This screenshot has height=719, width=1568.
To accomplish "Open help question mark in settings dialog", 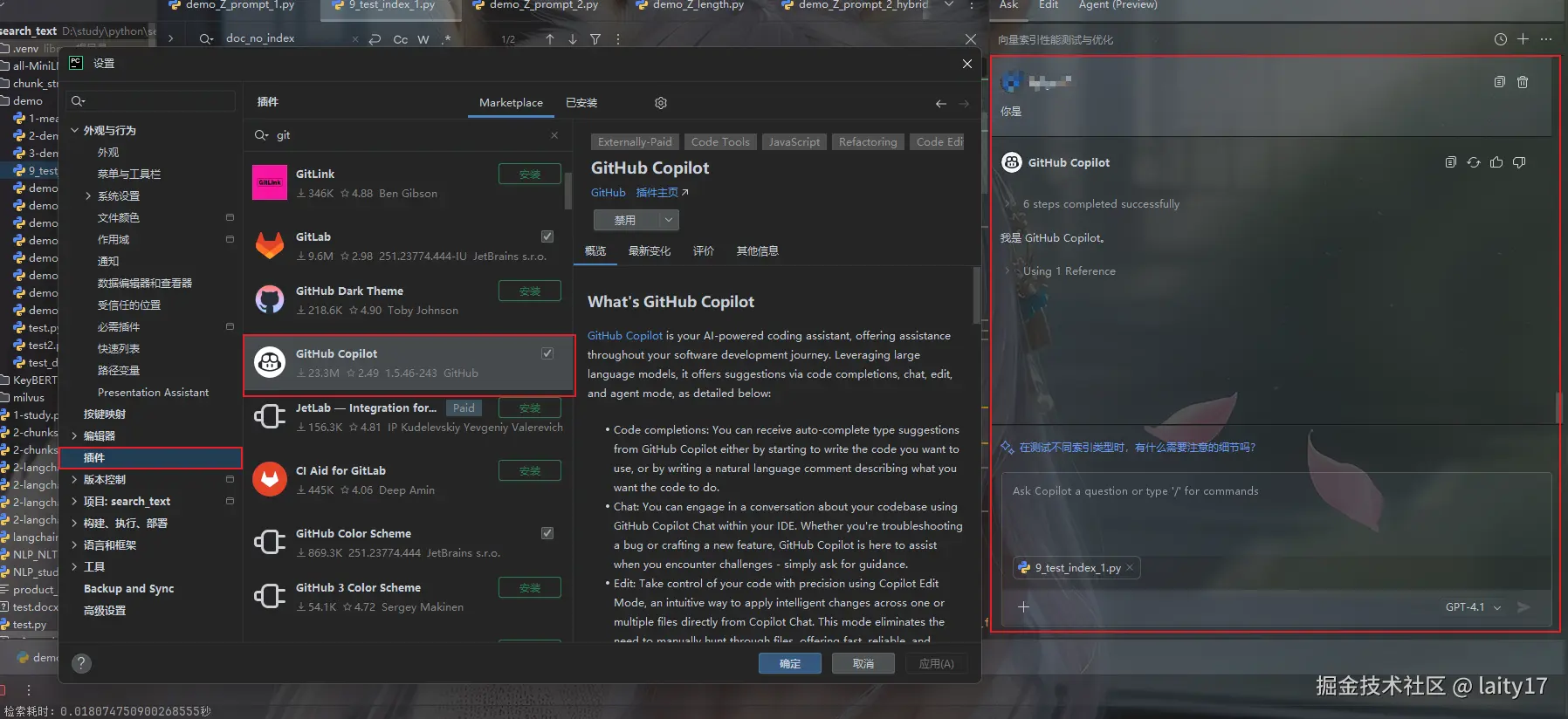I will click(x=81, y=663).
